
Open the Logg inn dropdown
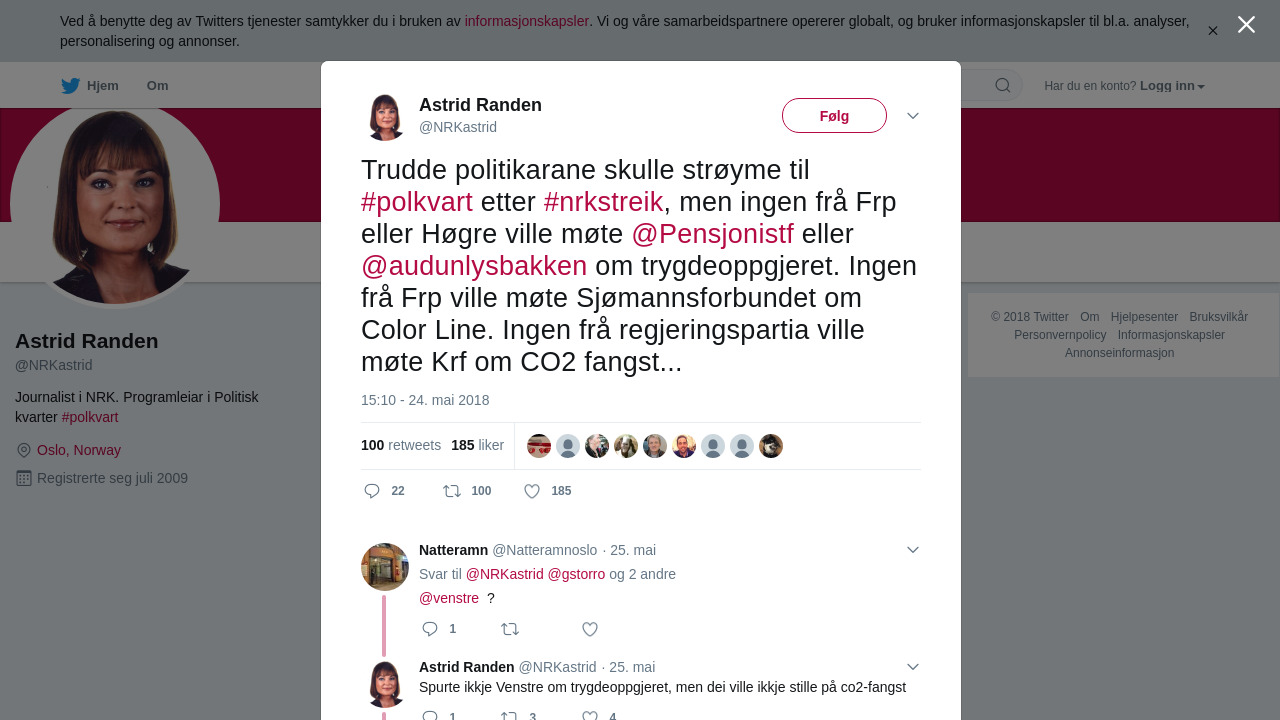coord(1172,86)
